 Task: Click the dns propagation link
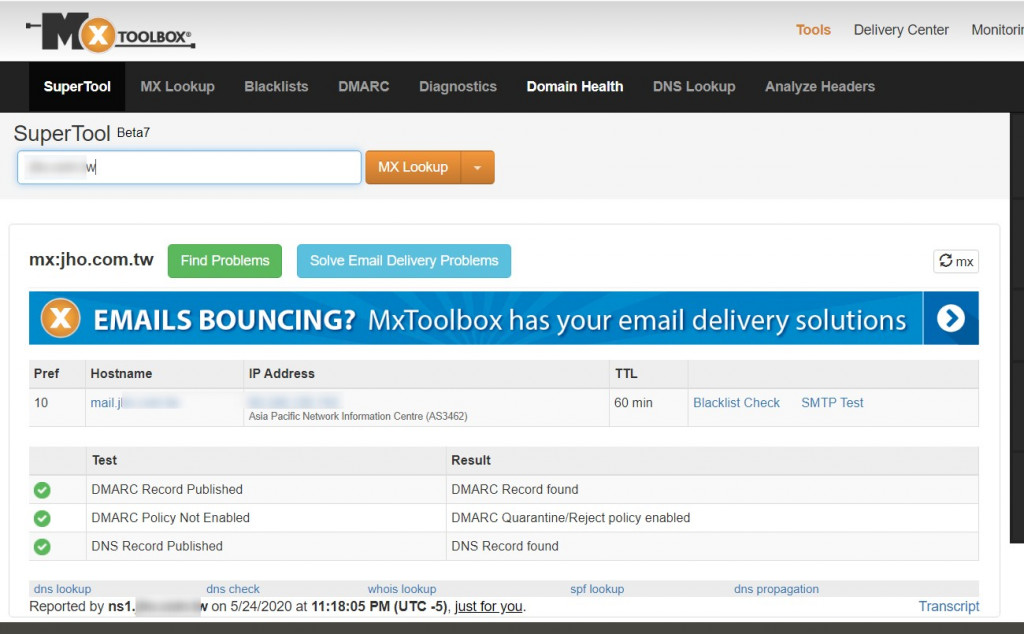(x=776, y=589)
